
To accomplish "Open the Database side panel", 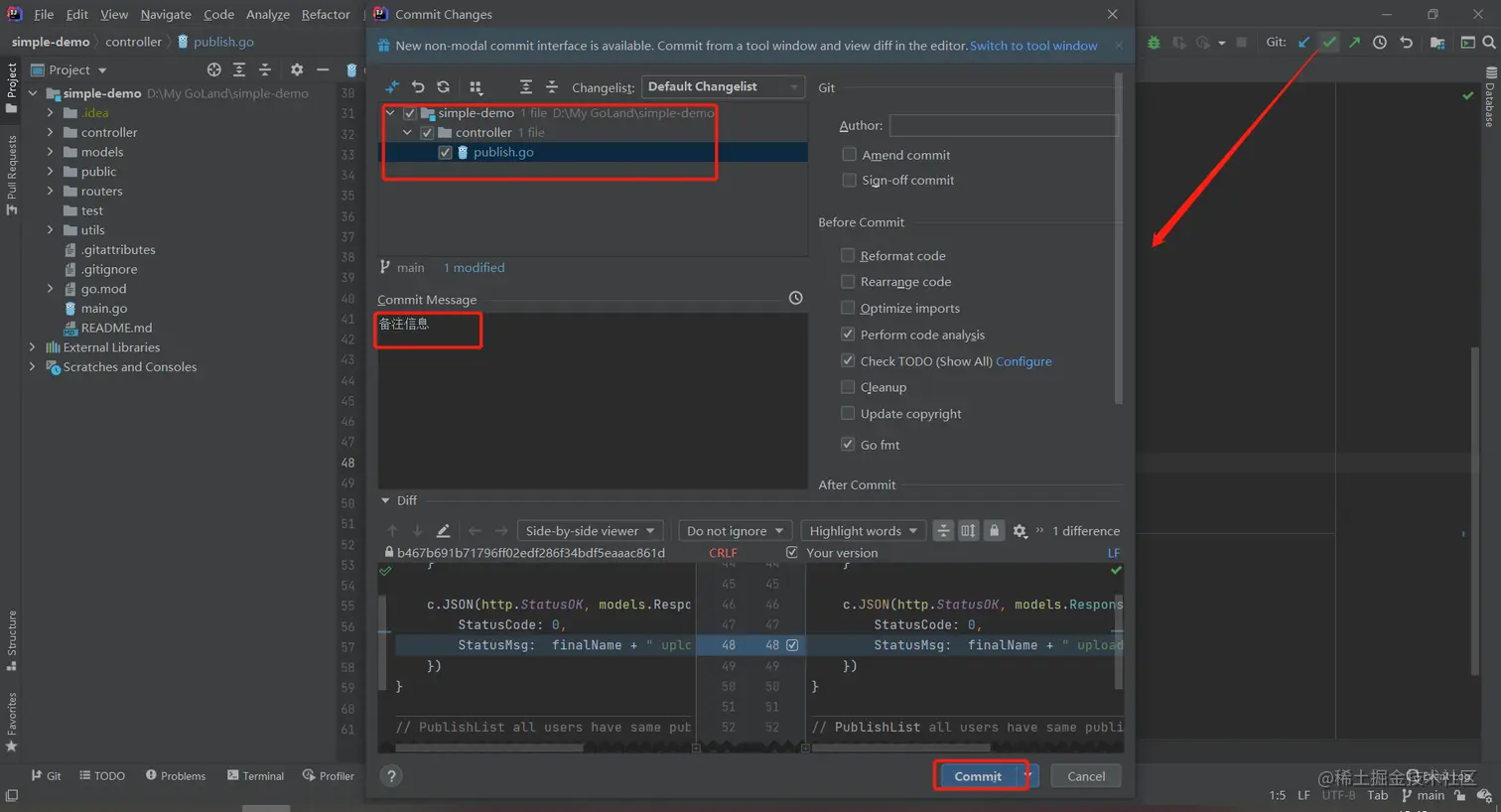I will tap(1490, 97).
